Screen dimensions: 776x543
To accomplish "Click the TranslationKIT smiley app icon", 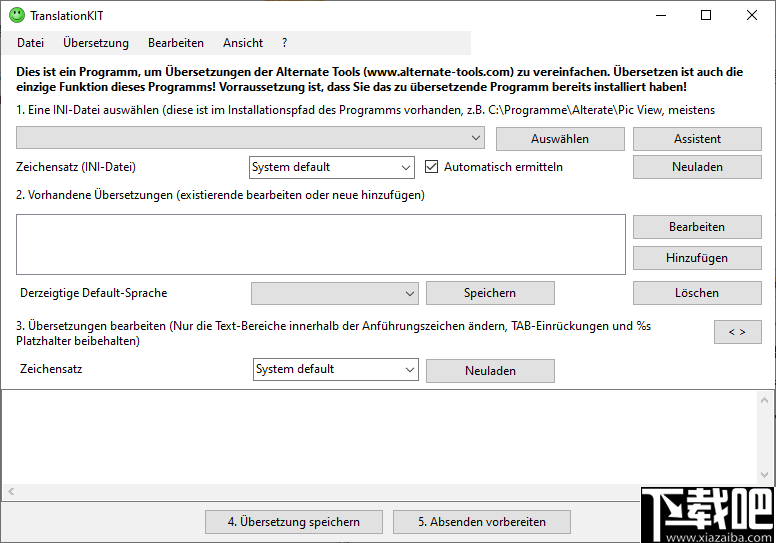I will pyautogui.click(x=17, y=15).
